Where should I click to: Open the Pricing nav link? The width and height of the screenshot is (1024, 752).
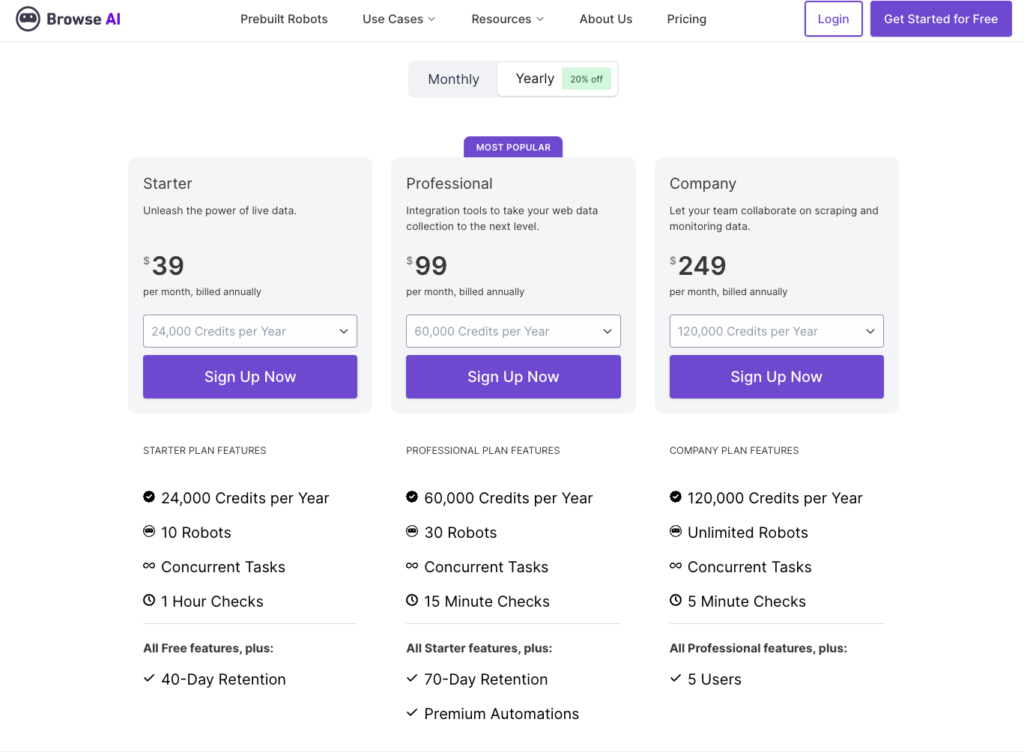(x=686, y=19)
